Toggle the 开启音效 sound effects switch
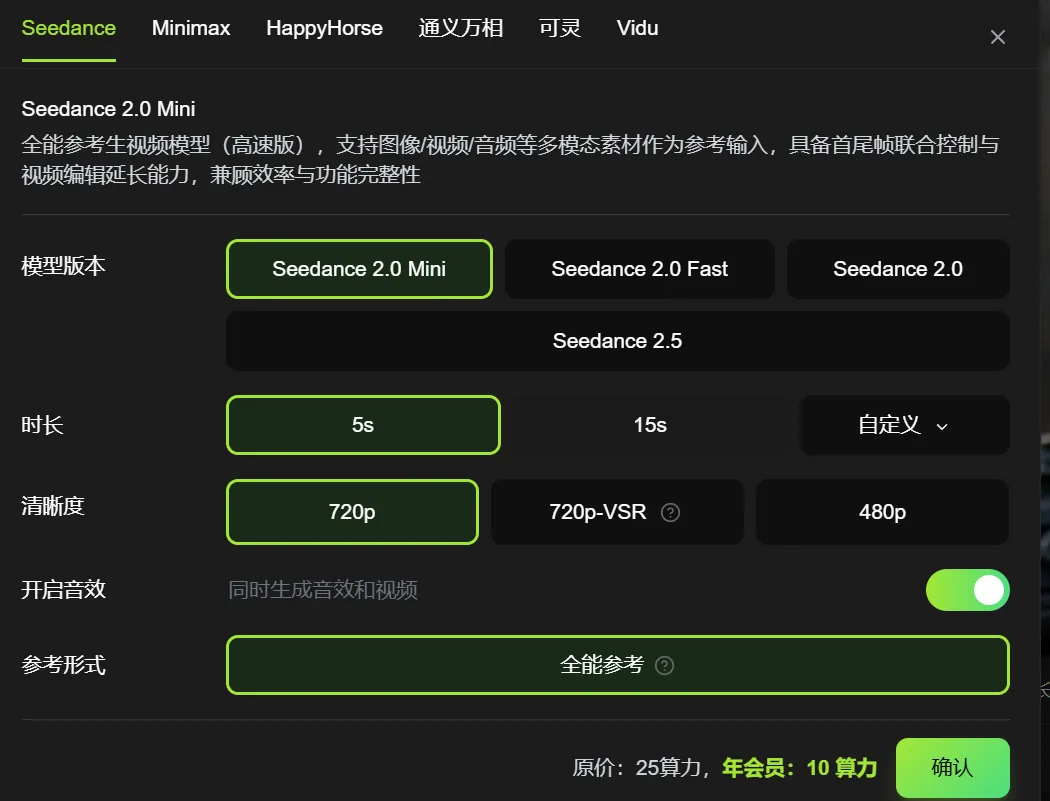 pyautogui.click(x=968, y=590)
